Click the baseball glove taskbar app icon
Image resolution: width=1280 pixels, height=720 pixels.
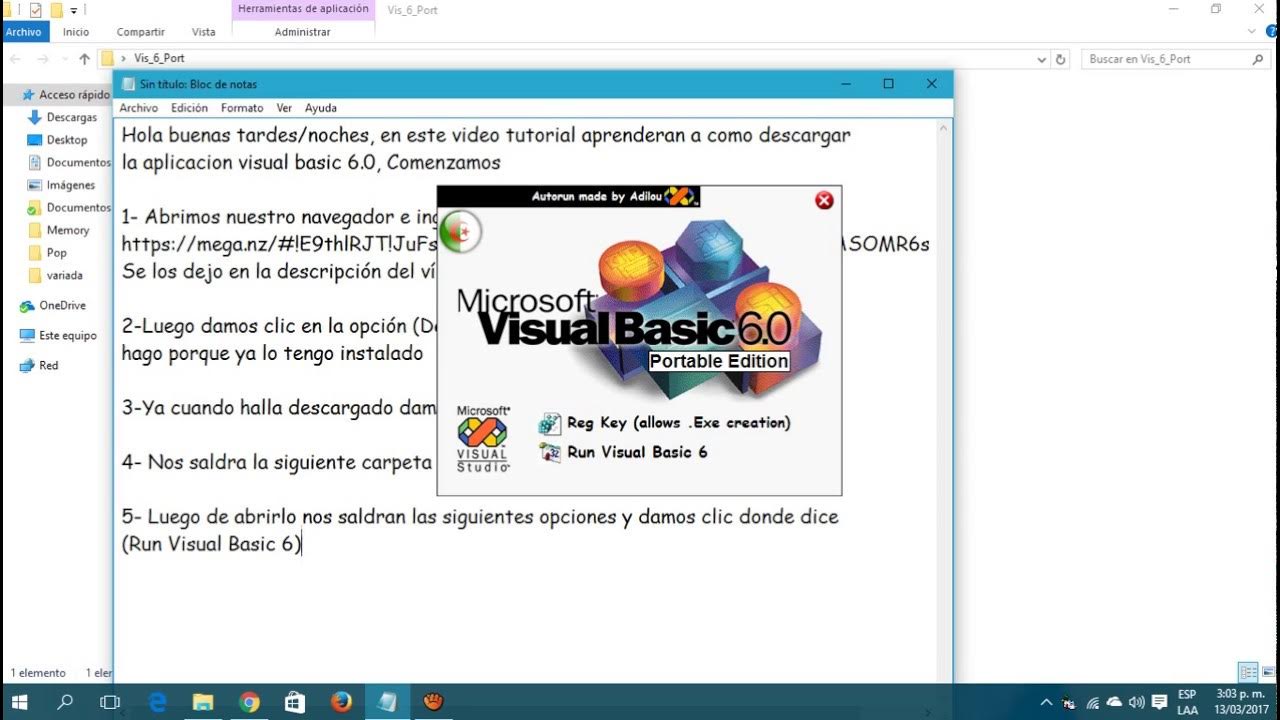[x=433, y=702]
